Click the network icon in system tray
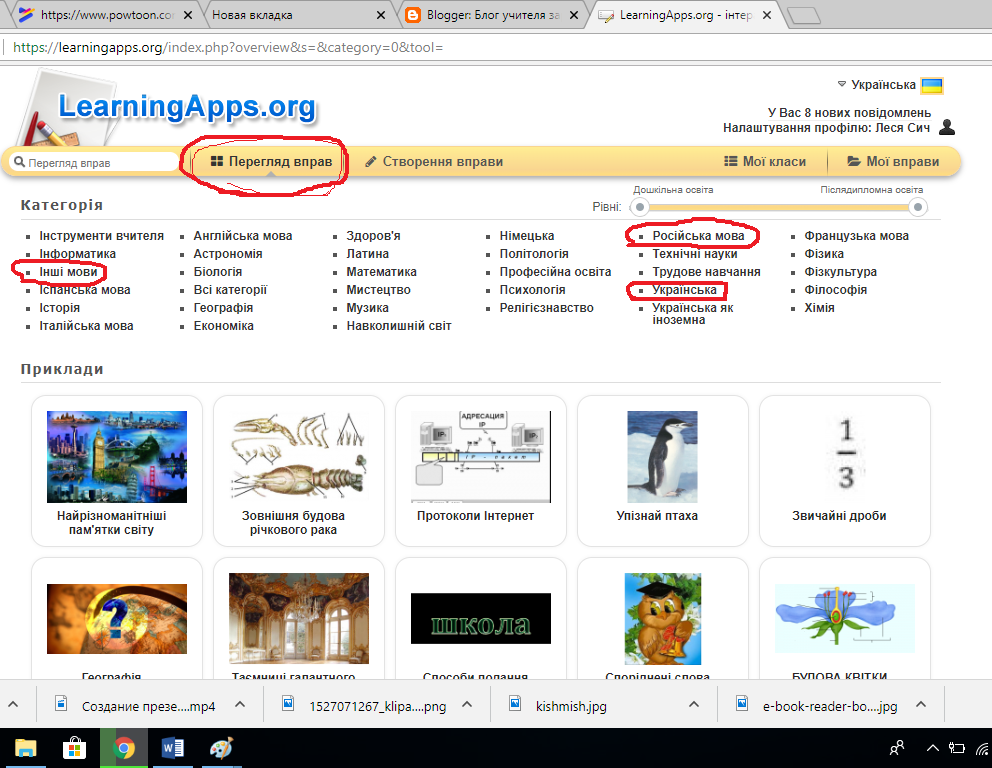Viewport: 992px width, 768px height. coord(983,749)
